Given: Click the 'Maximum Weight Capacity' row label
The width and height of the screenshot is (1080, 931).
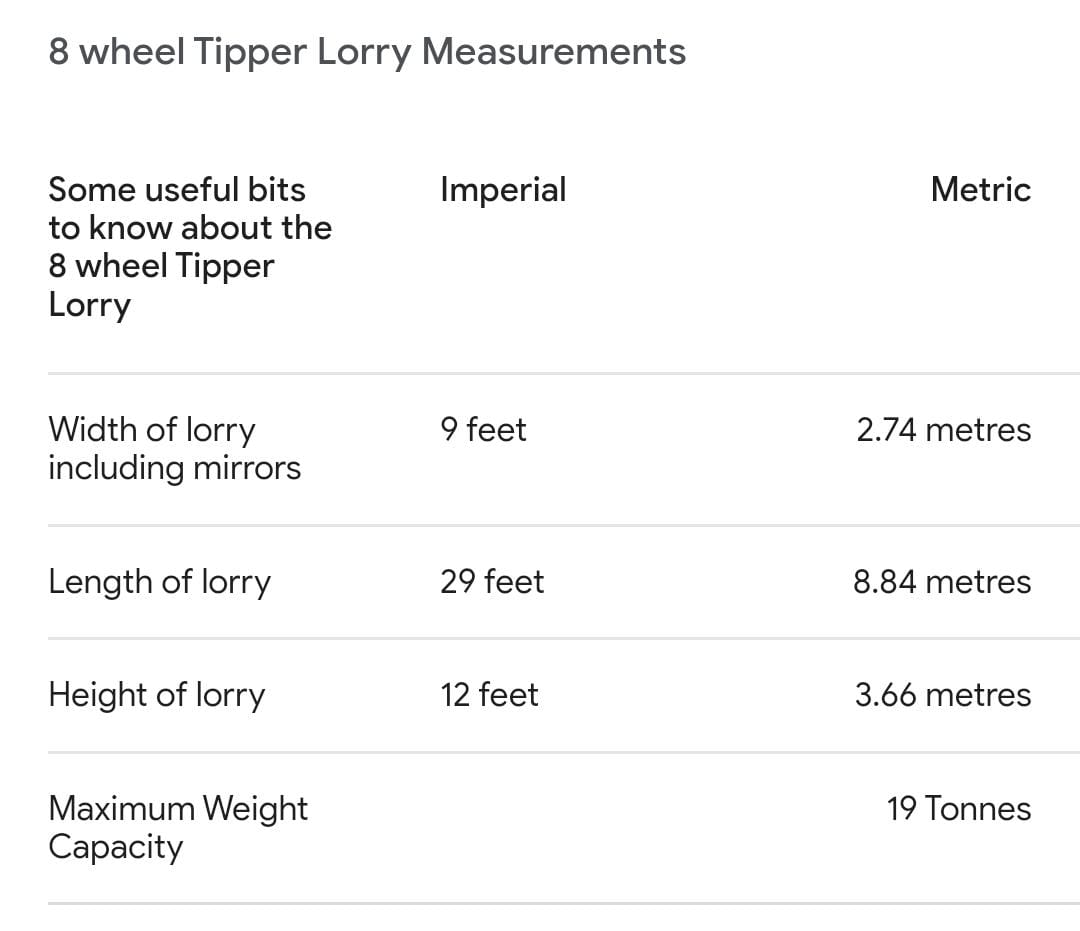Looking at the screenshot, I should pos(178,827).
